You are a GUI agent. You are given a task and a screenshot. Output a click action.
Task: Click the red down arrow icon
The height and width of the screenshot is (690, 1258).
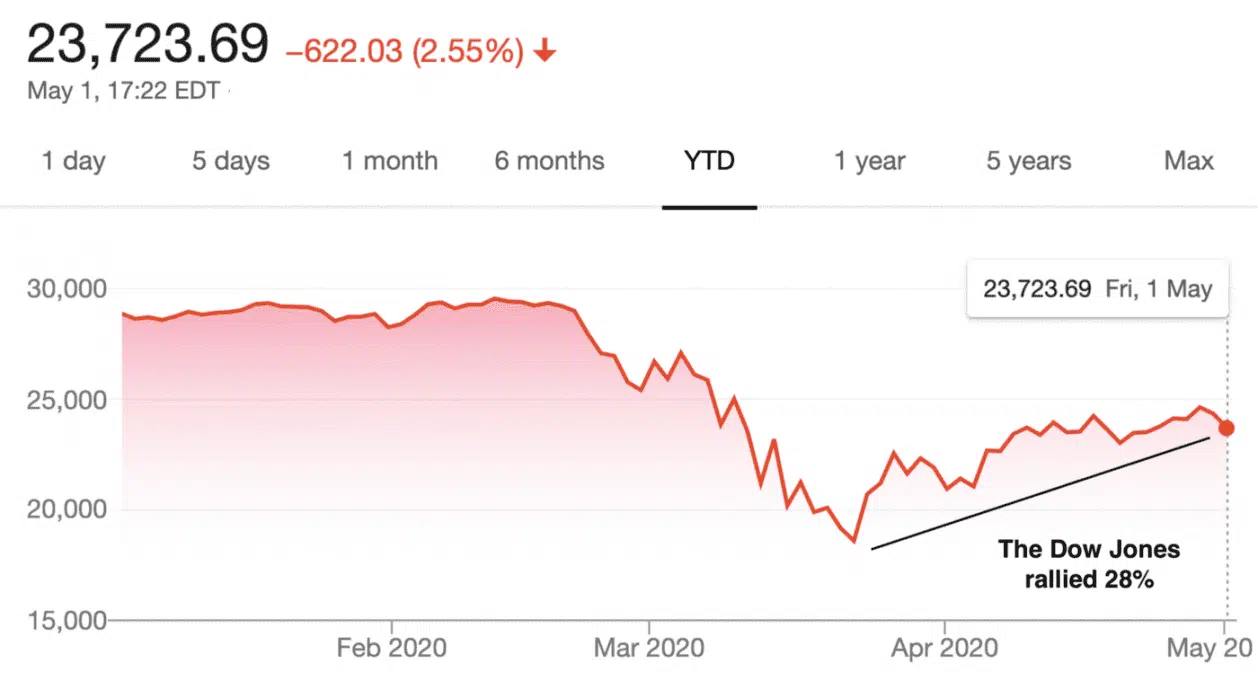(x=545, y=52)
